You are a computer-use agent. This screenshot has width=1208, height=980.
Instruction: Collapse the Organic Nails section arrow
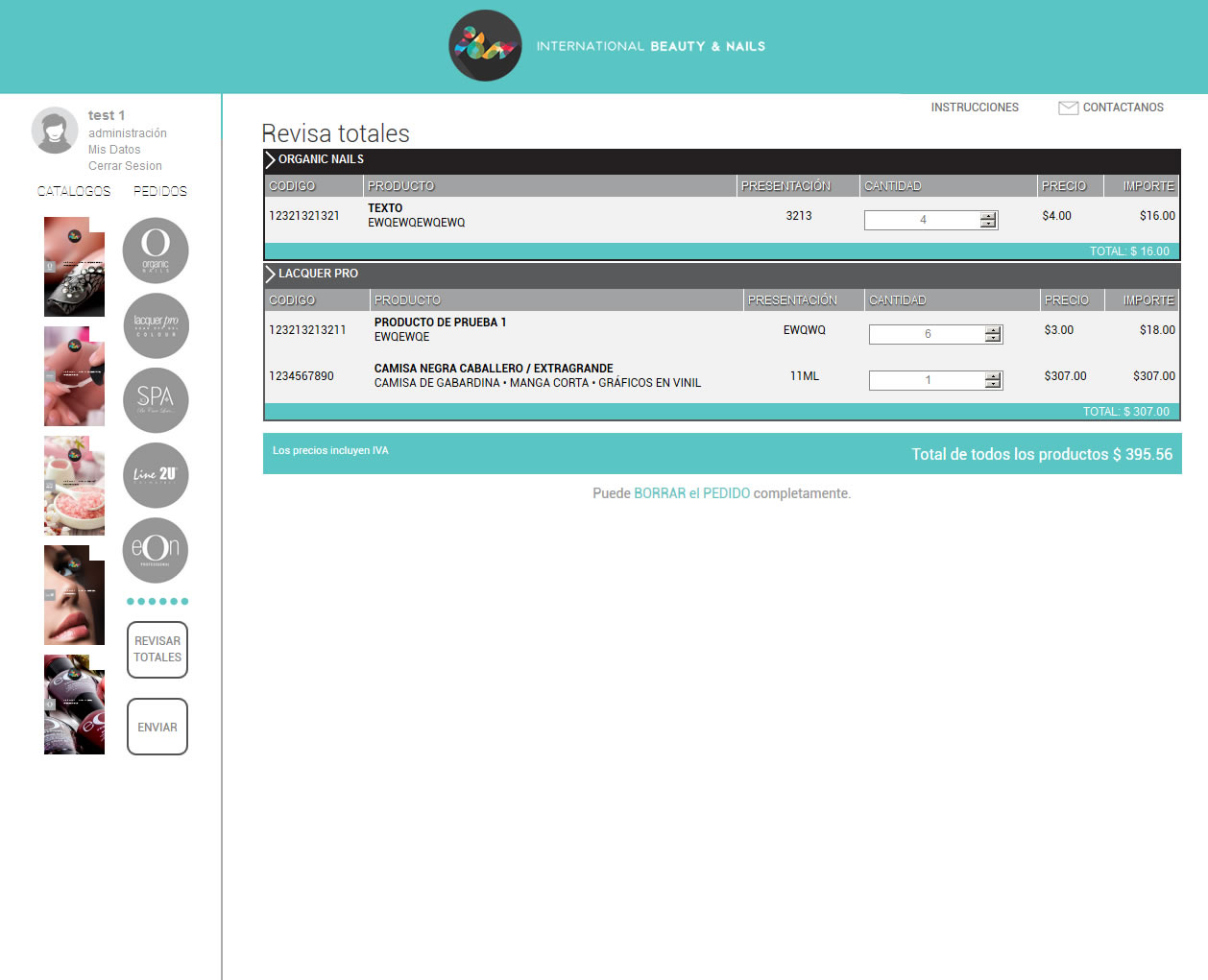(x=271, y=159)
